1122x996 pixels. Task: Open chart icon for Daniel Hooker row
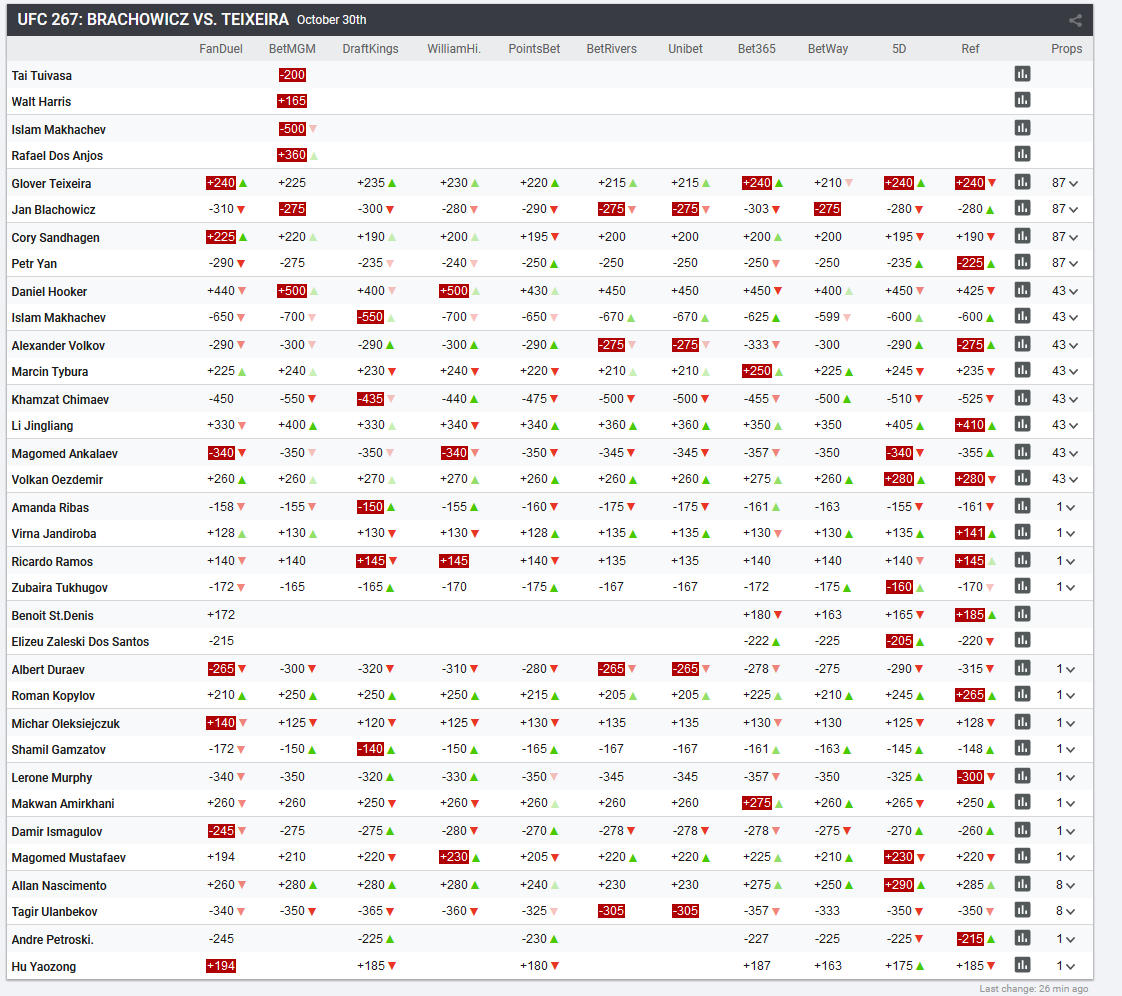[x=1023, y=290]
